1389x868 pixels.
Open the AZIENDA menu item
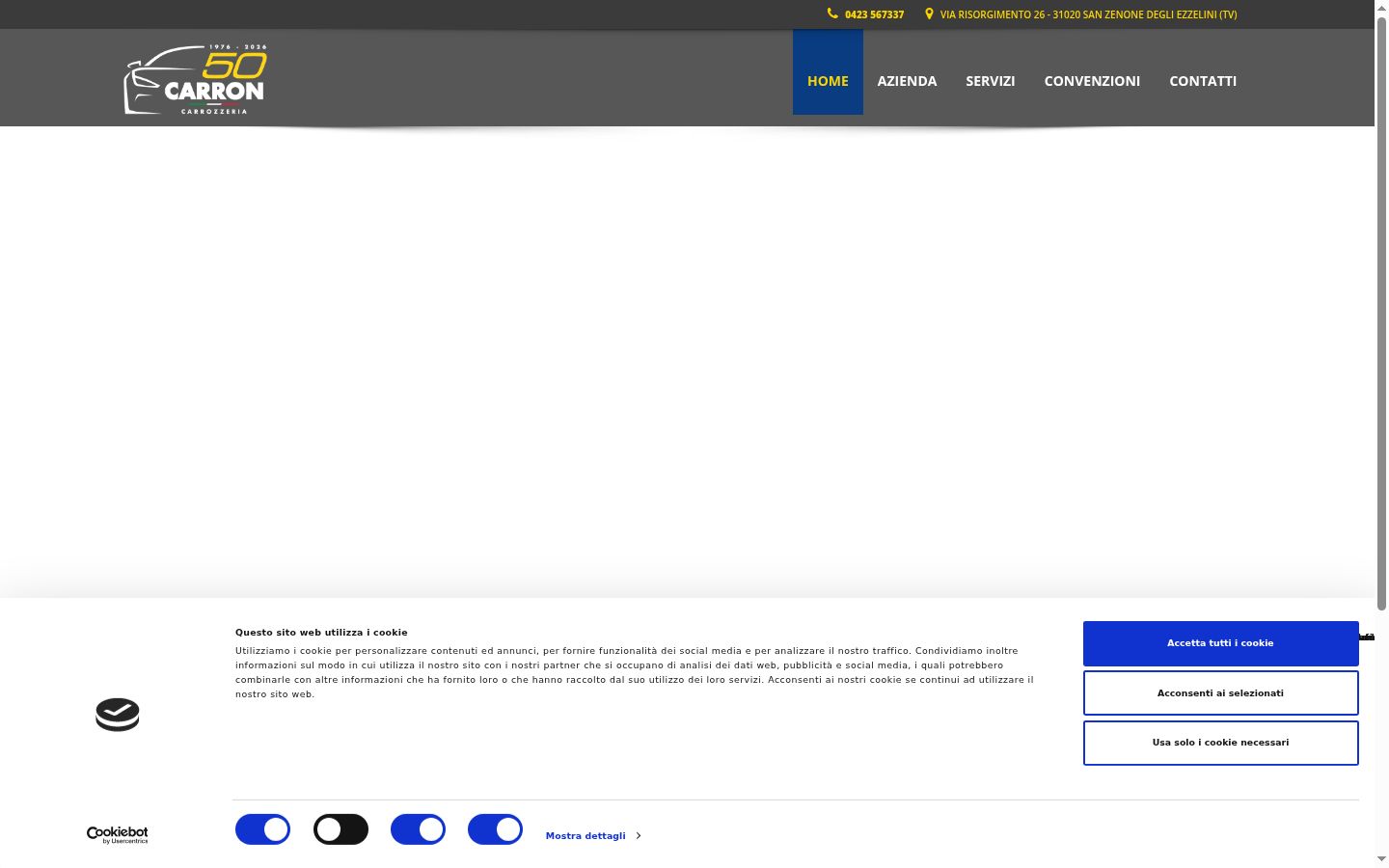[907, 81]
